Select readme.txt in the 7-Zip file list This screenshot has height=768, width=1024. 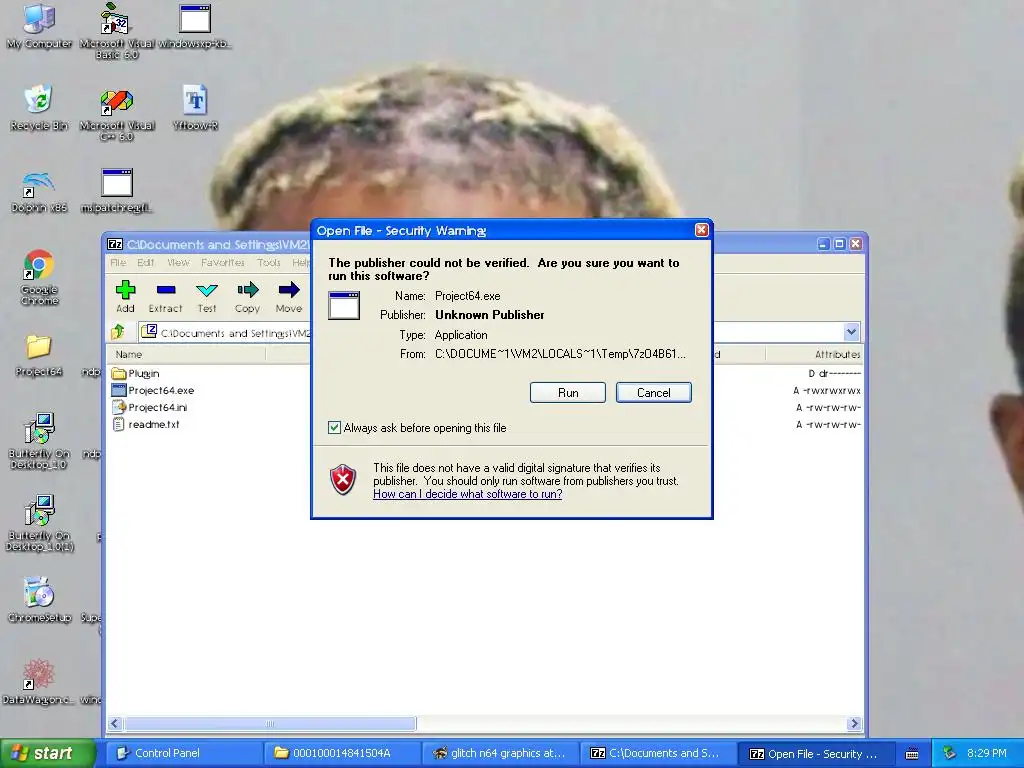coord(146,424)
